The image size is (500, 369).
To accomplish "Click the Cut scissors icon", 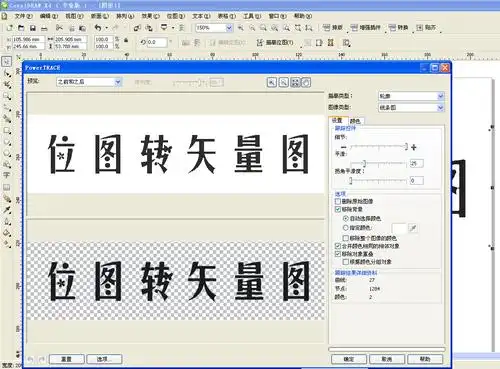I will pos(59,28).
